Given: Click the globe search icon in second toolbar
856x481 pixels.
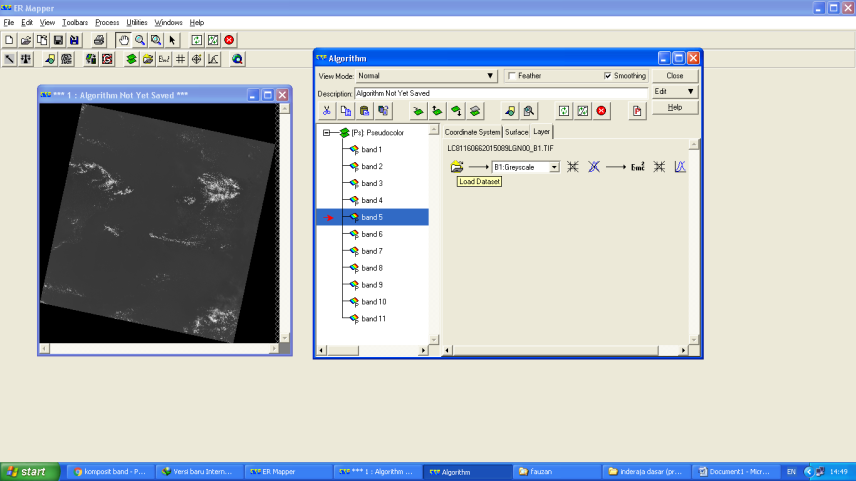Looking at the screenshot, I should [237, 59].
